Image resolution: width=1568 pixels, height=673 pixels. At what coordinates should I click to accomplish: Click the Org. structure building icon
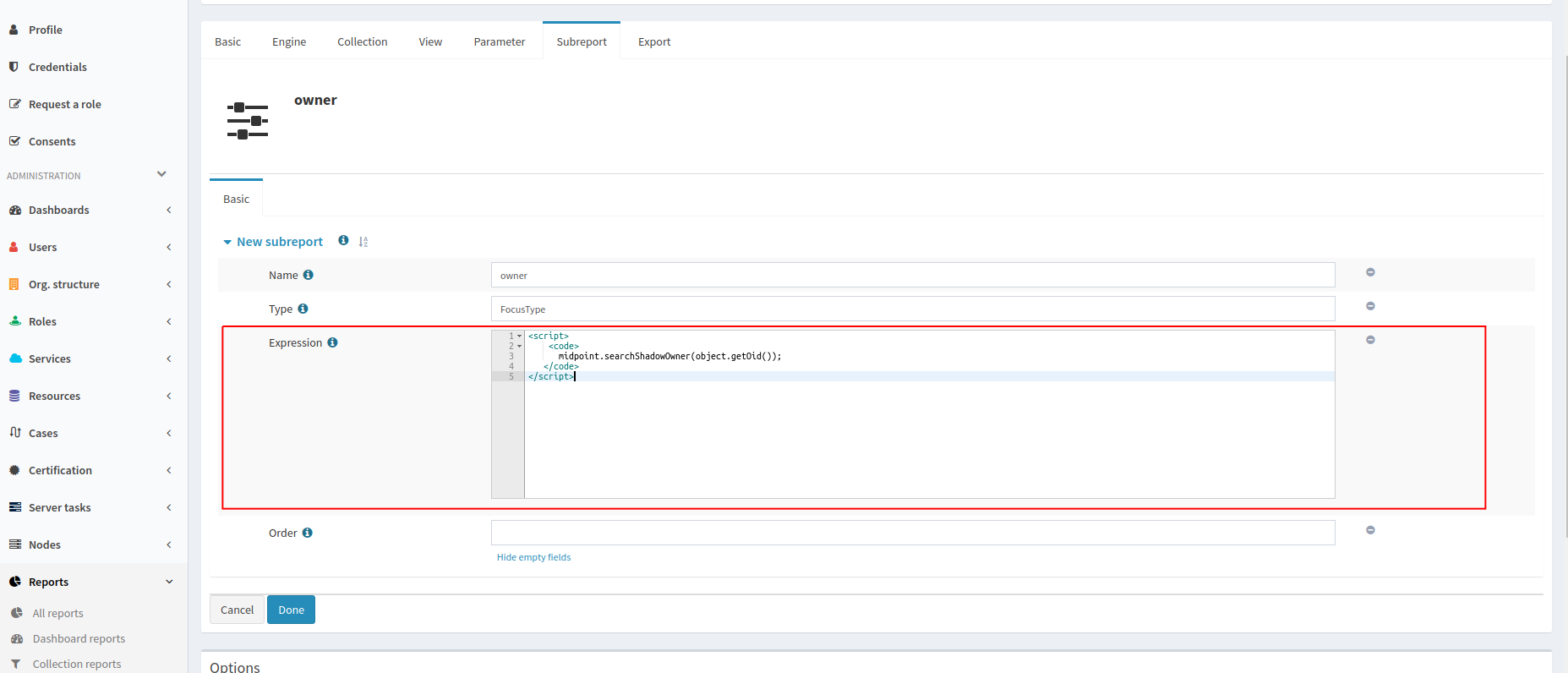pos(14,284)
